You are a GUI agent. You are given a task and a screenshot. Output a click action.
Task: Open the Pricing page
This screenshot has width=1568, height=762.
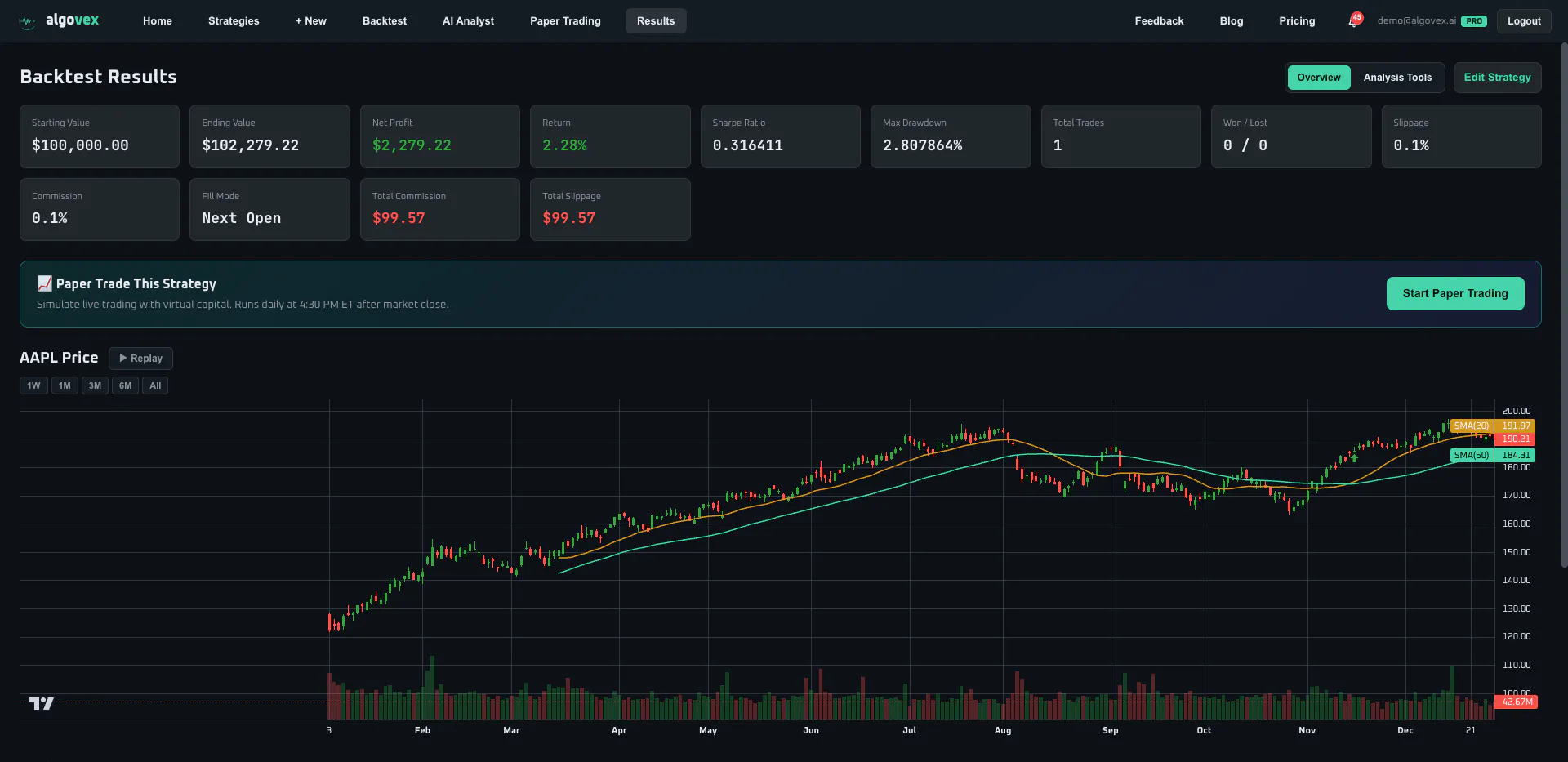click(1297, 21)
